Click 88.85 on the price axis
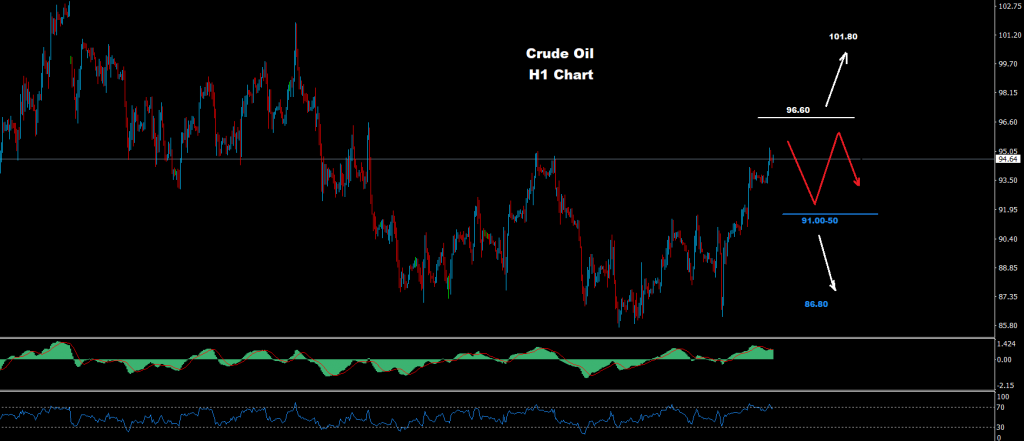1024x441 pixels. pyautogui.click(x=1008, y=267)
